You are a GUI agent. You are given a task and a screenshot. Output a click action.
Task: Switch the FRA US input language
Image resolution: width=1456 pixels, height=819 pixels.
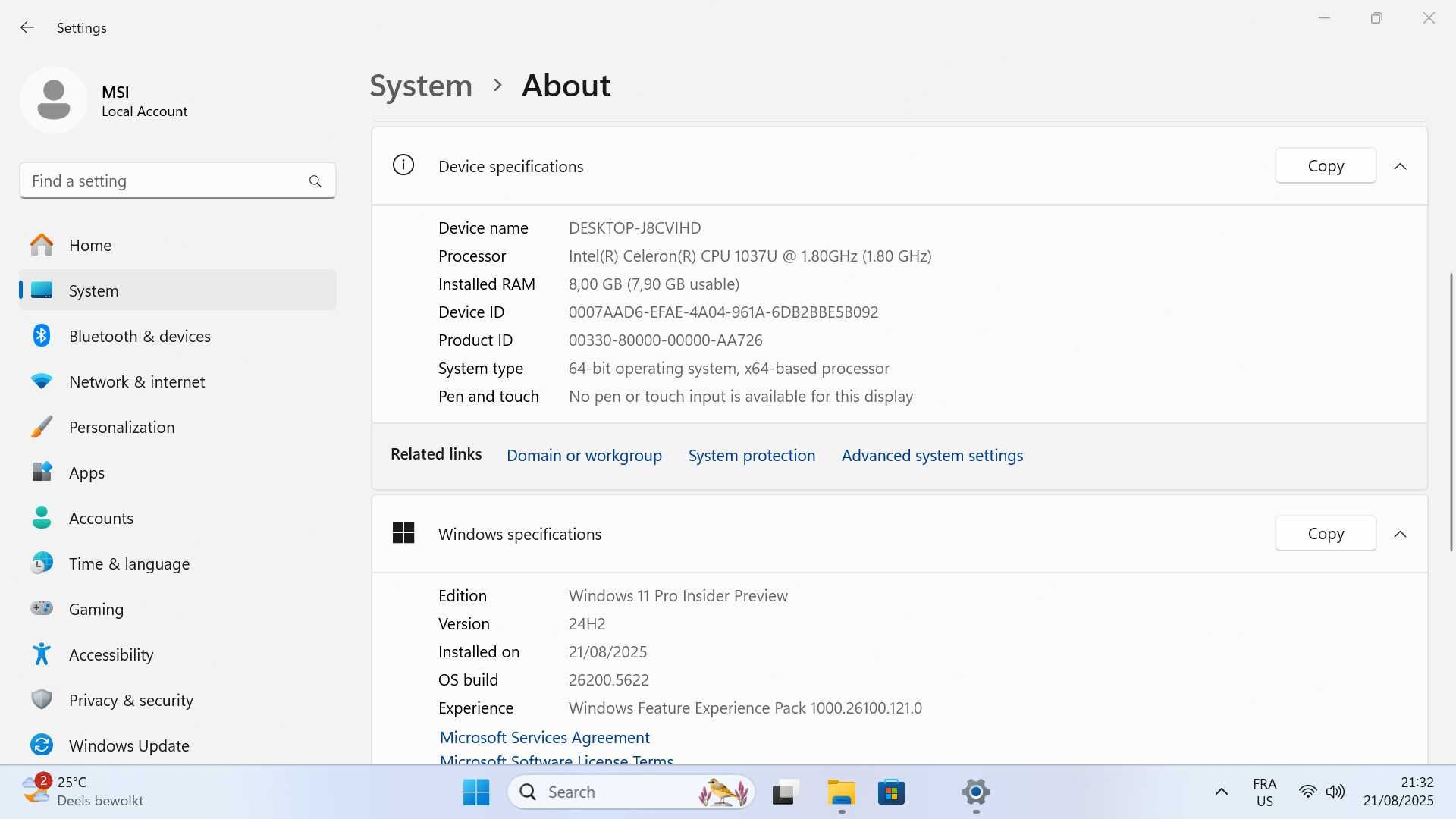coord(1264,792)
